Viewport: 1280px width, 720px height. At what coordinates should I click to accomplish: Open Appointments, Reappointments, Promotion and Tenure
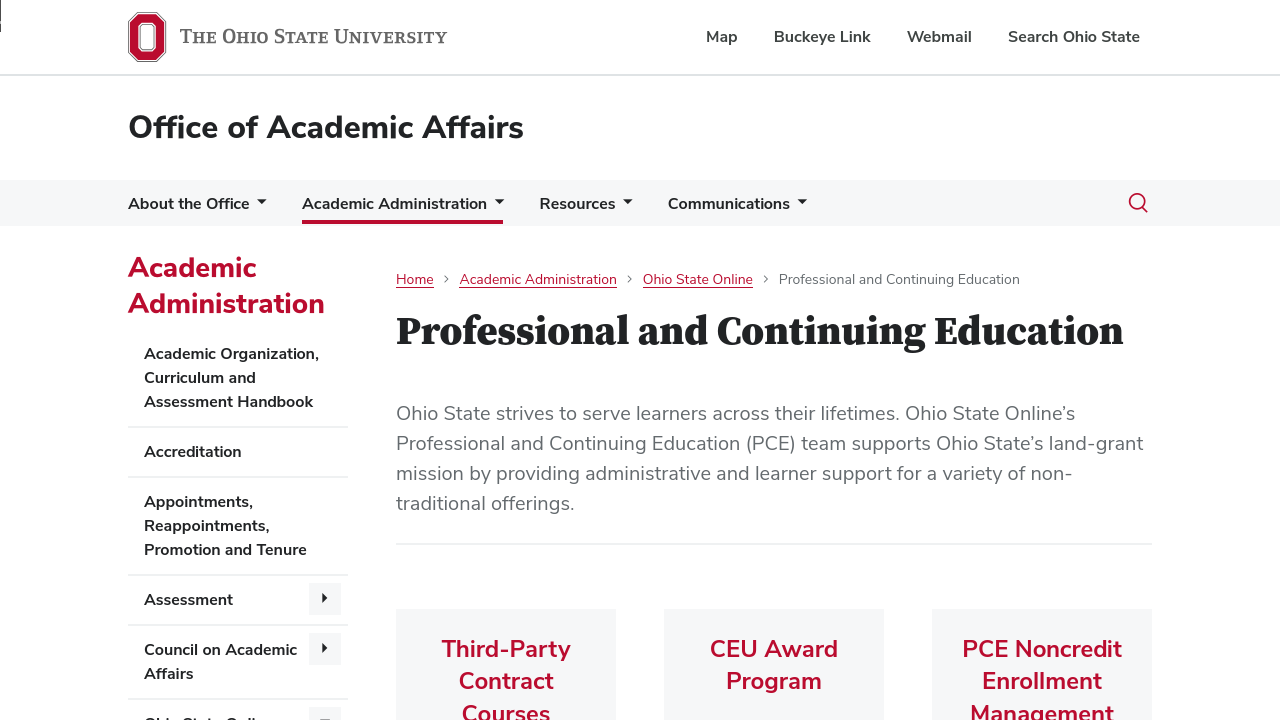[x=225, y=526]
